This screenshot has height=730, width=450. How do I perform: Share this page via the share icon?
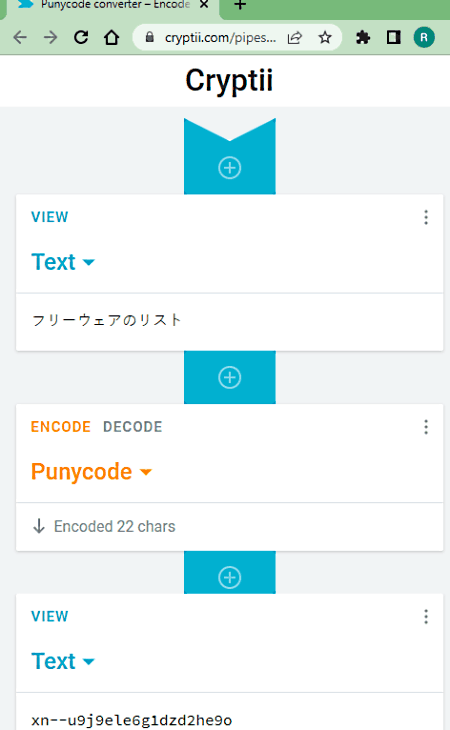(x=295, y=37)
